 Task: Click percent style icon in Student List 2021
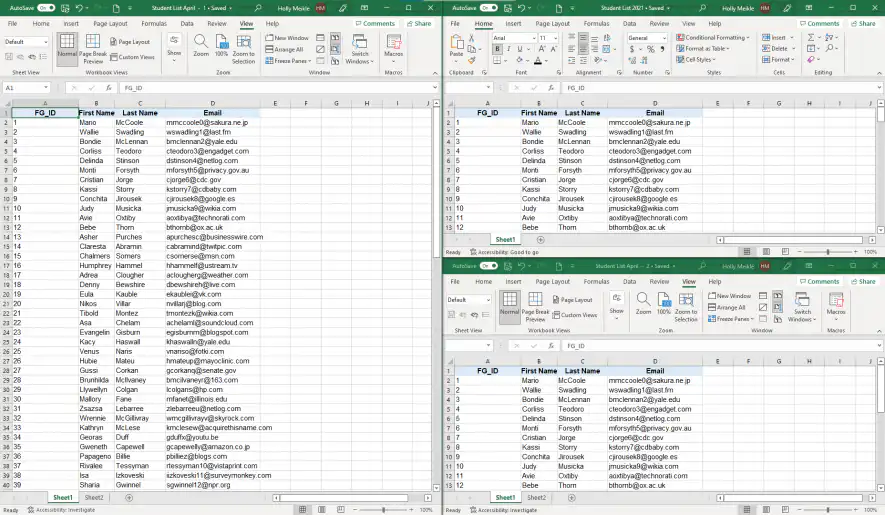651,49
